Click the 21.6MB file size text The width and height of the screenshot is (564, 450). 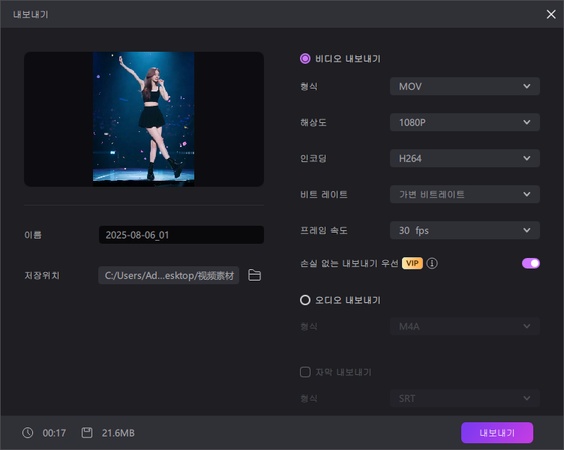coord(118,433)
